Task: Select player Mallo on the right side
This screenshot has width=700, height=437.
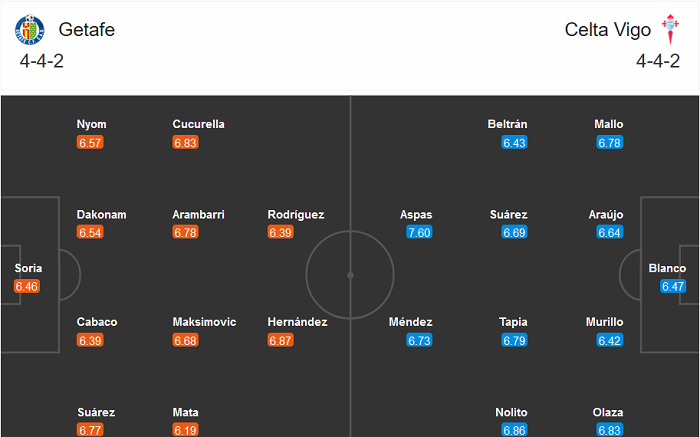Action: (x=609, y=124)
